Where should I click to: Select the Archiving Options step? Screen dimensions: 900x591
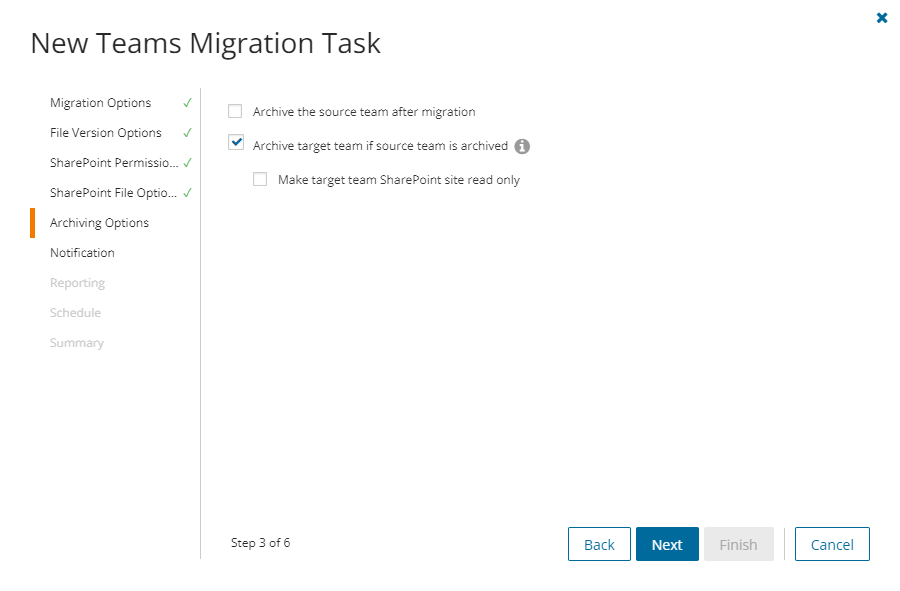point(100,223)
